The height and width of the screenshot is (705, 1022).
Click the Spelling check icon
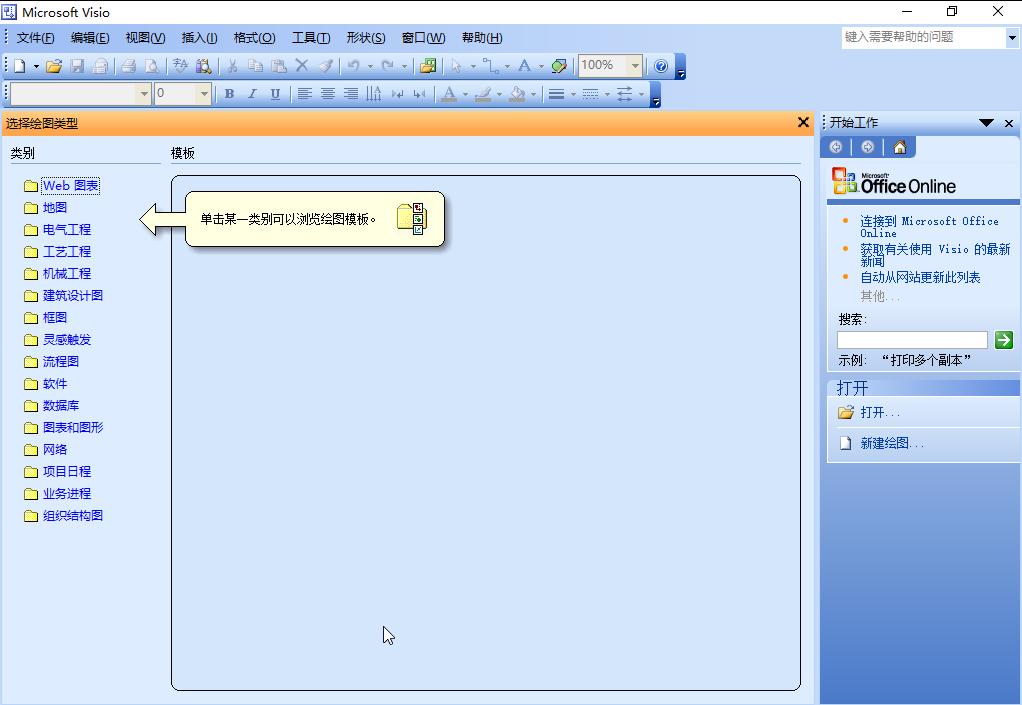(181, 66)
